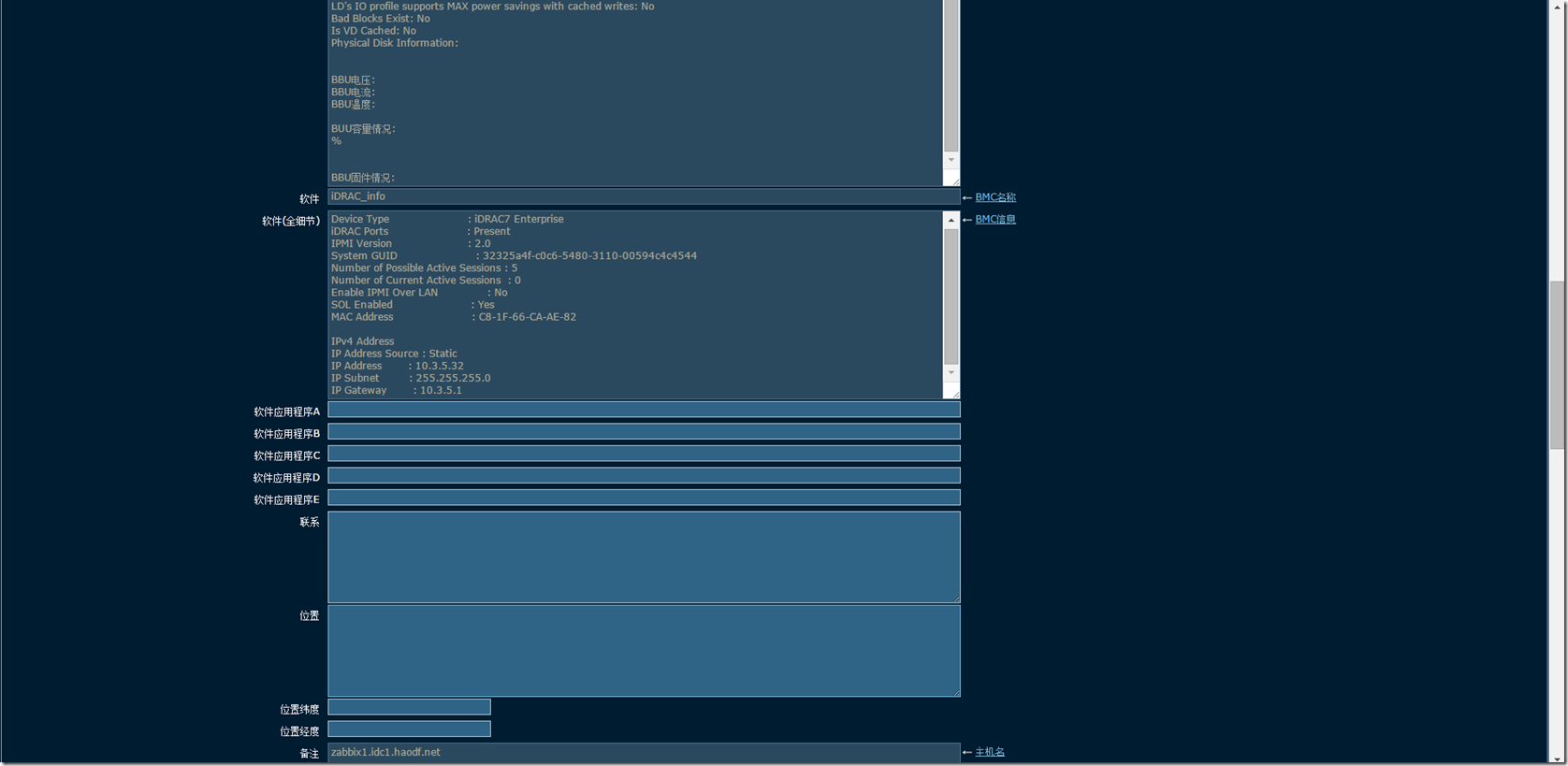1568x766 pixels.
Task: Click the 软件(全细节) details text area
Action: [x=635, y=305]
